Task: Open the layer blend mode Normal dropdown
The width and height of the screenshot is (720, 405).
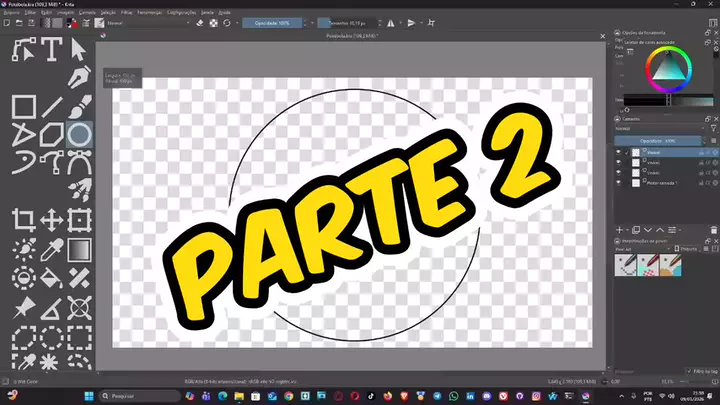Action: coord(659,129)
